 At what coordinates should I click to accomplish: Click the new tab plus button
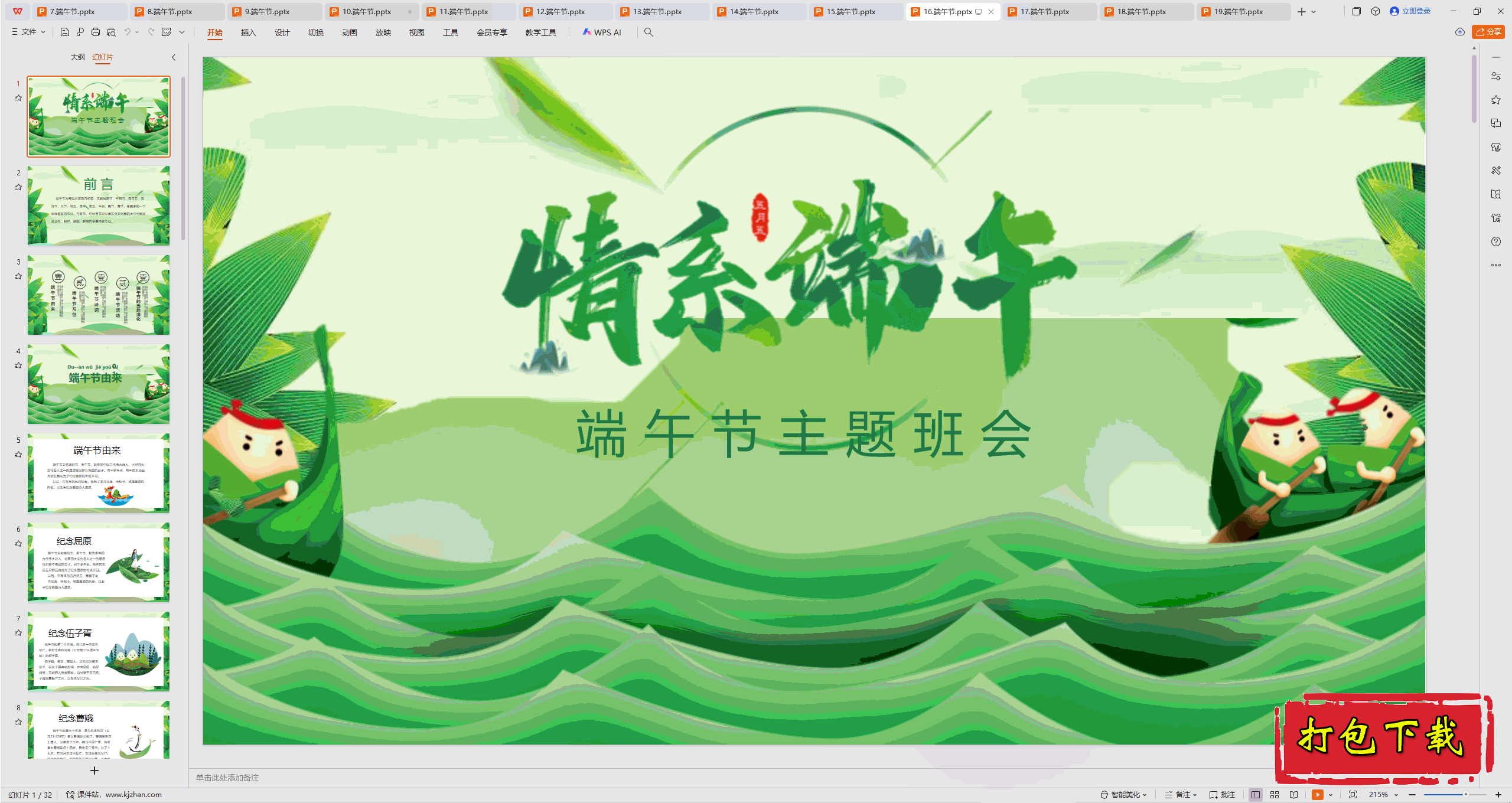[1302, 12]
